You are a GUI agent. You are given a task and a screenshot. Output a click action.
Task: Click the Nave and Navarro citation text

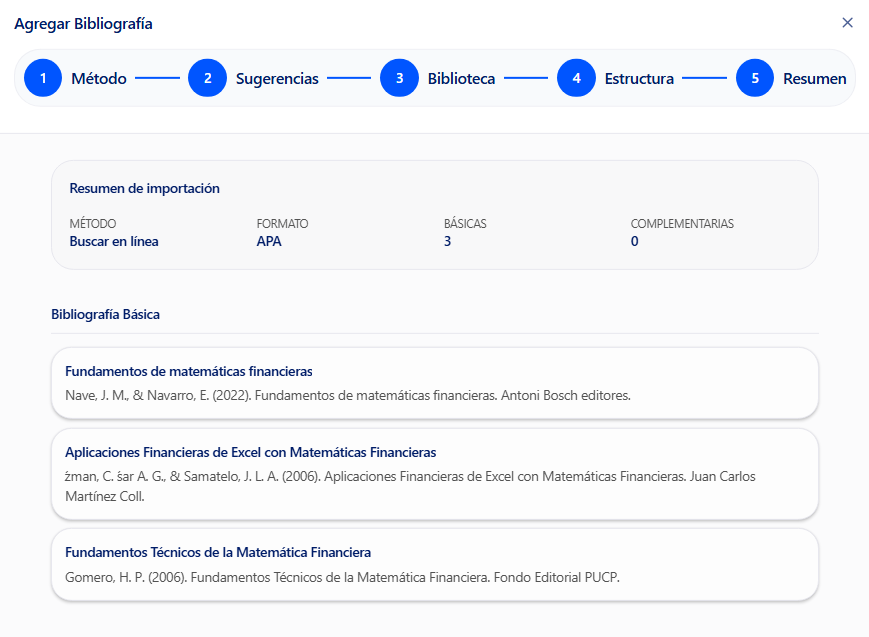[347, 395]
